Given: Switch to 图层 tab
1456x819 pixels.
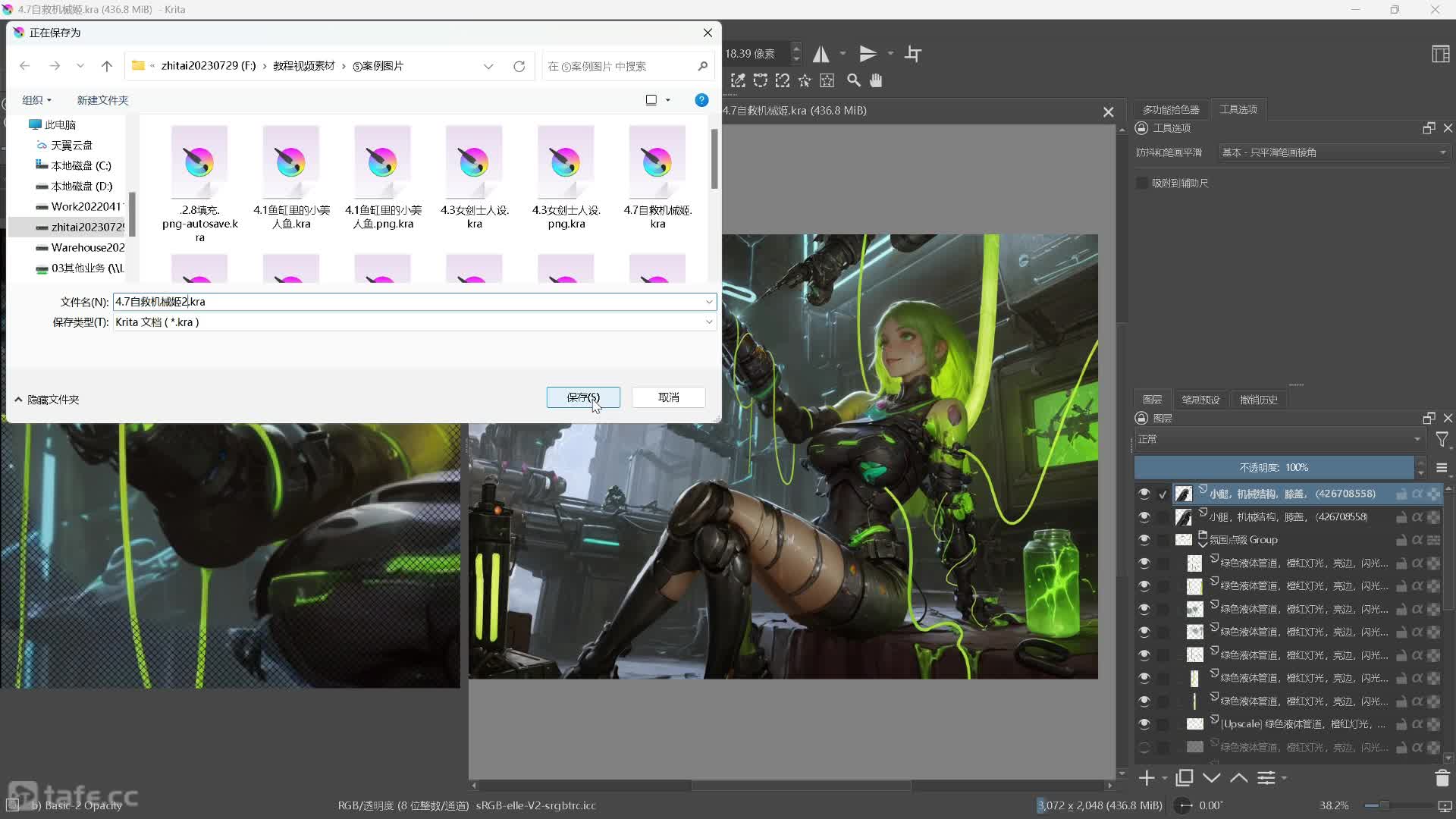Looking at the screenshot, I should tap(1152, 400).
